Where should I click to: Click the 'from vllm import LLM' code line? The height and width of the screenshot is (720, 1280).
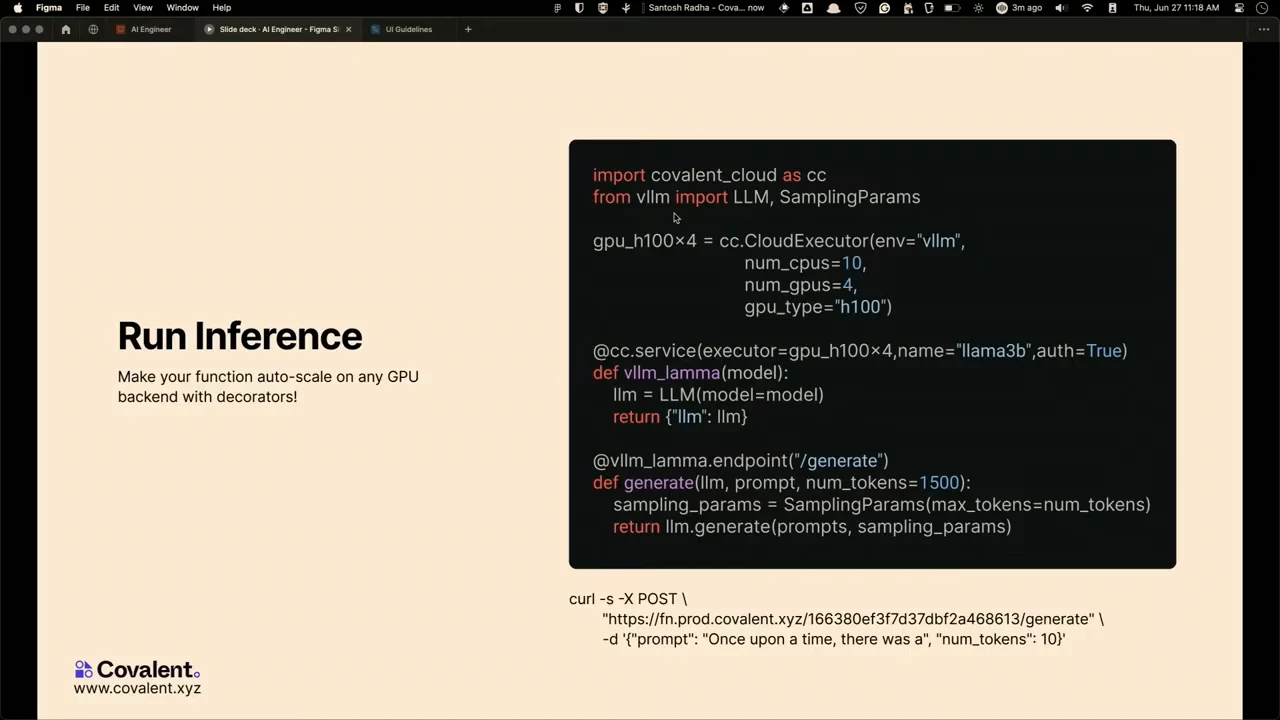756,197
